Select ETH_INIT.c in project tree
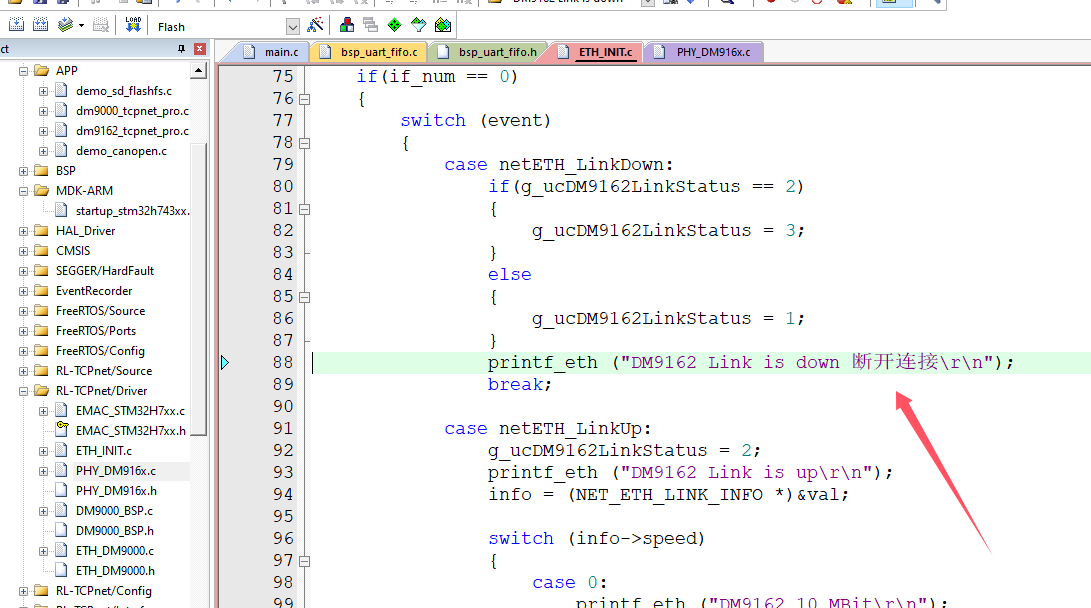This screenshot has height=608, width=1091. (x=104, y=451)
